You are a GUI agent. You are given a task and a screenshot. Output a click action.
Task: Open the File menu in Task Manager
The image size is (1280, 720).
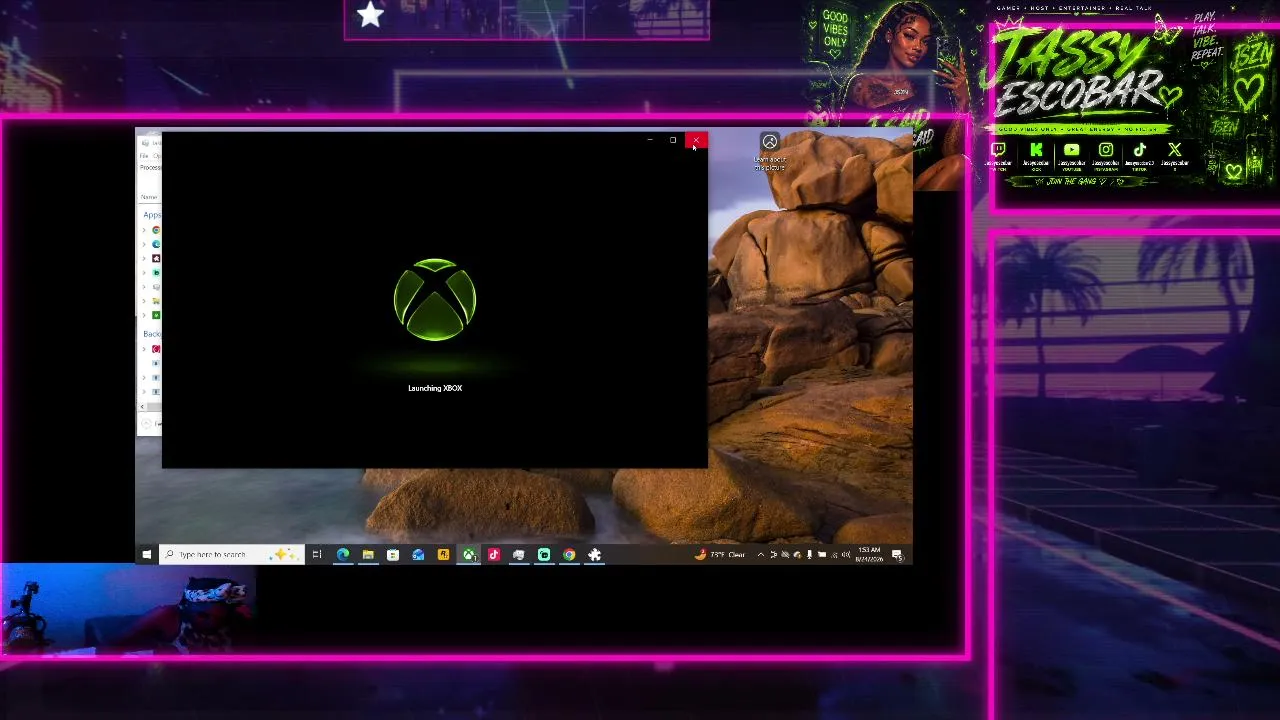144,156
